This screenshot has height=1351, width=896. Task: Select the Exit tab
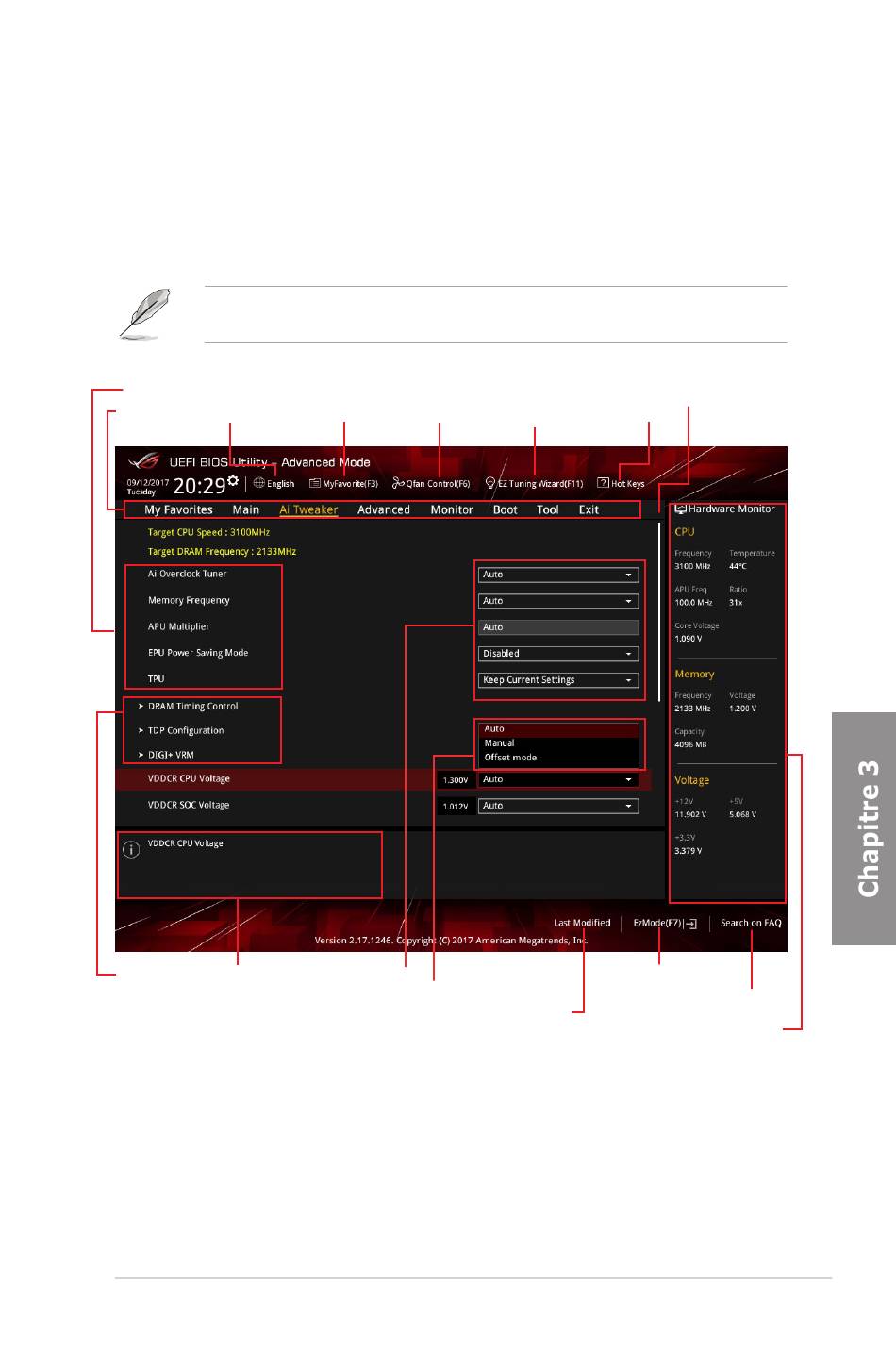click(589, 509)
